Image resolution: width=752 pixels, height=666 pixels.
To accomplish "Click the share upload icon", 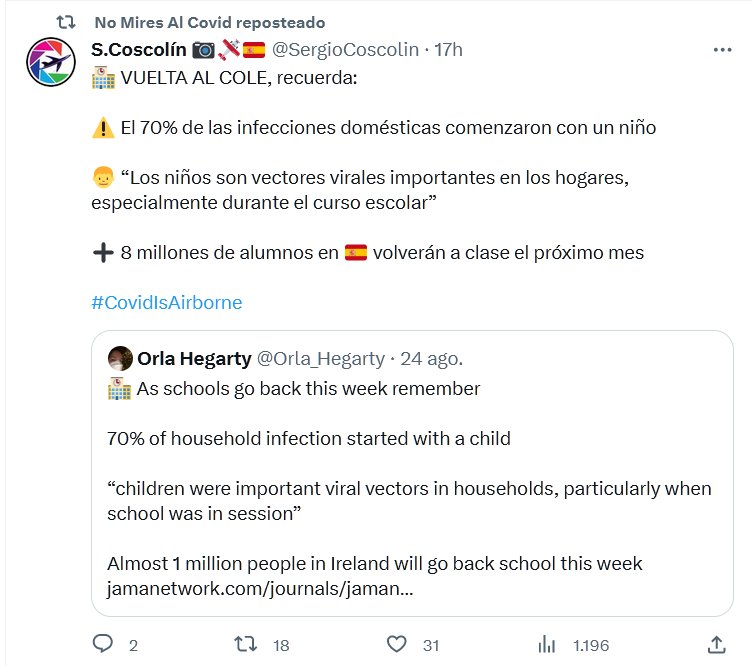I will [716, 644].
